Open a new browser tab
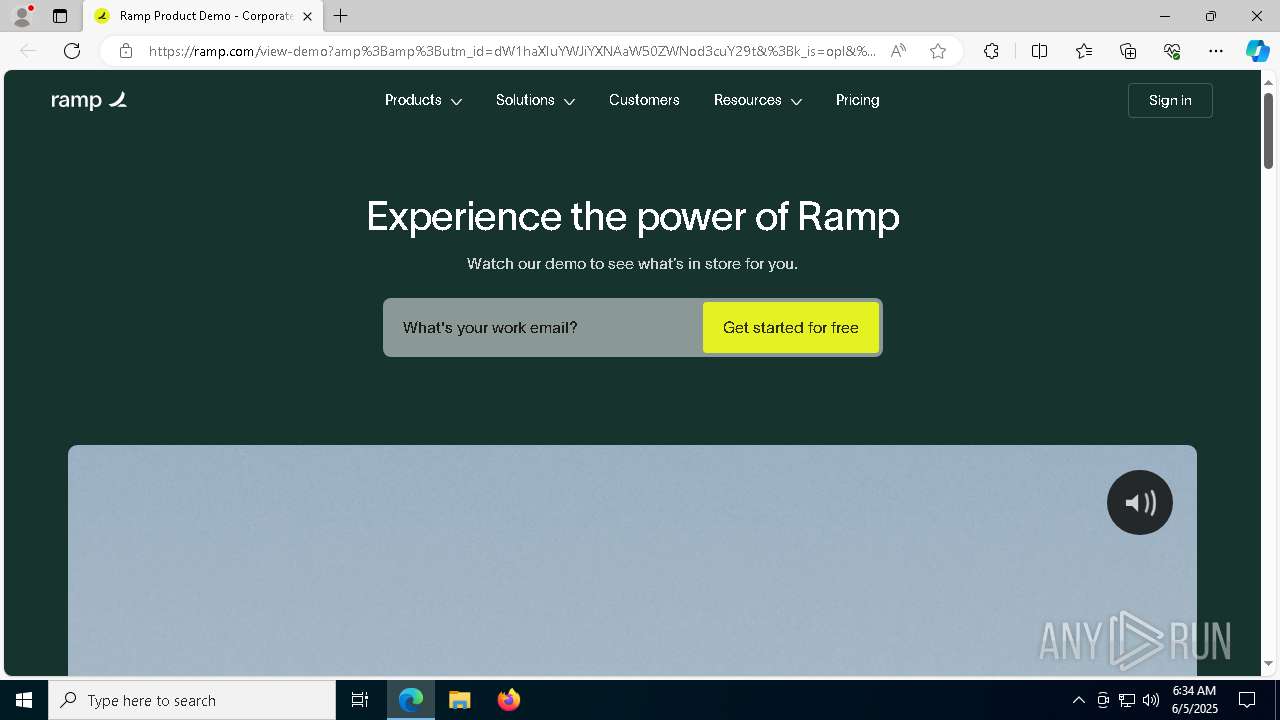1280x720 pixels. [341, 16]
